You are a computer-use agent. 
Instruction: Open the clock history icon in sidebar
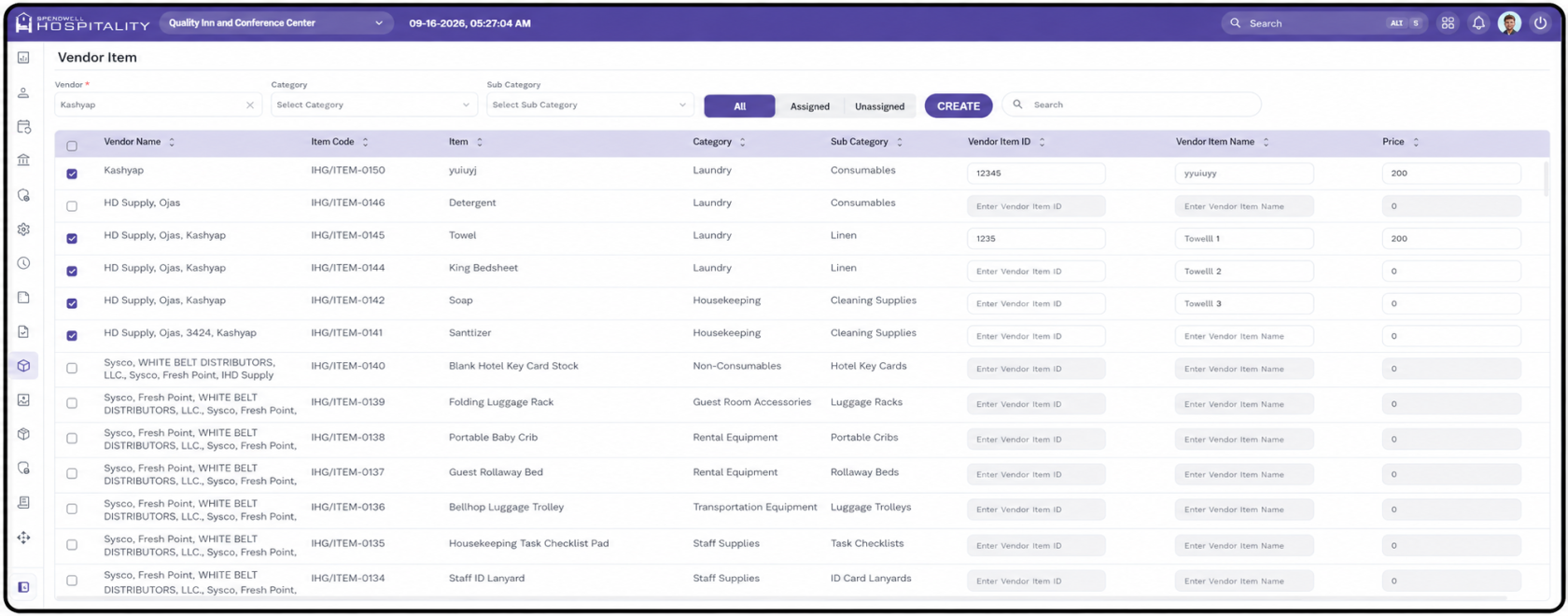pyautogui.click(x=23, y=263)
